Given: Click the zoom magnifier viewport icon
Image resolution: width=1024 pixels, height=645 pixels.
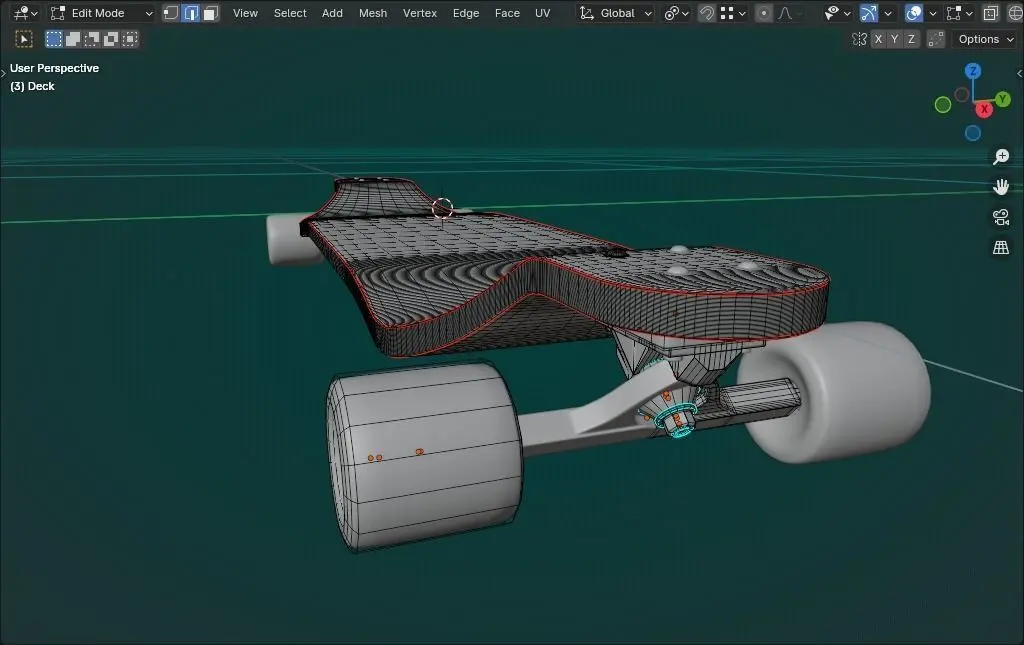Looking at the screenshot, I should pos(1000,157).
